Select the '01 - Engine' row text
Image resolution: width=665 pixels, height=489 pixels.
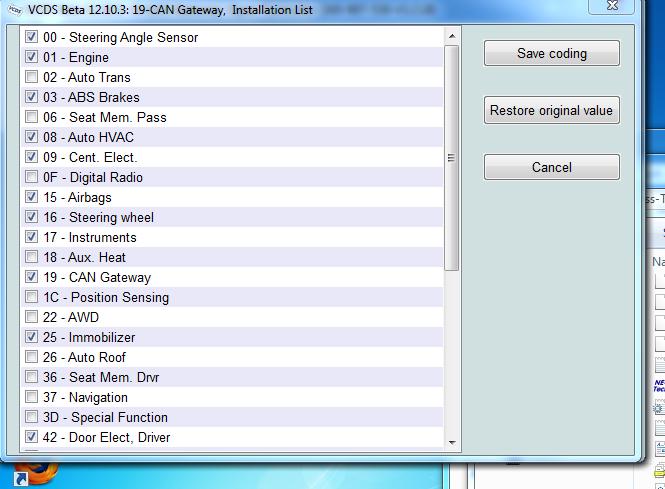coord(76,57)
